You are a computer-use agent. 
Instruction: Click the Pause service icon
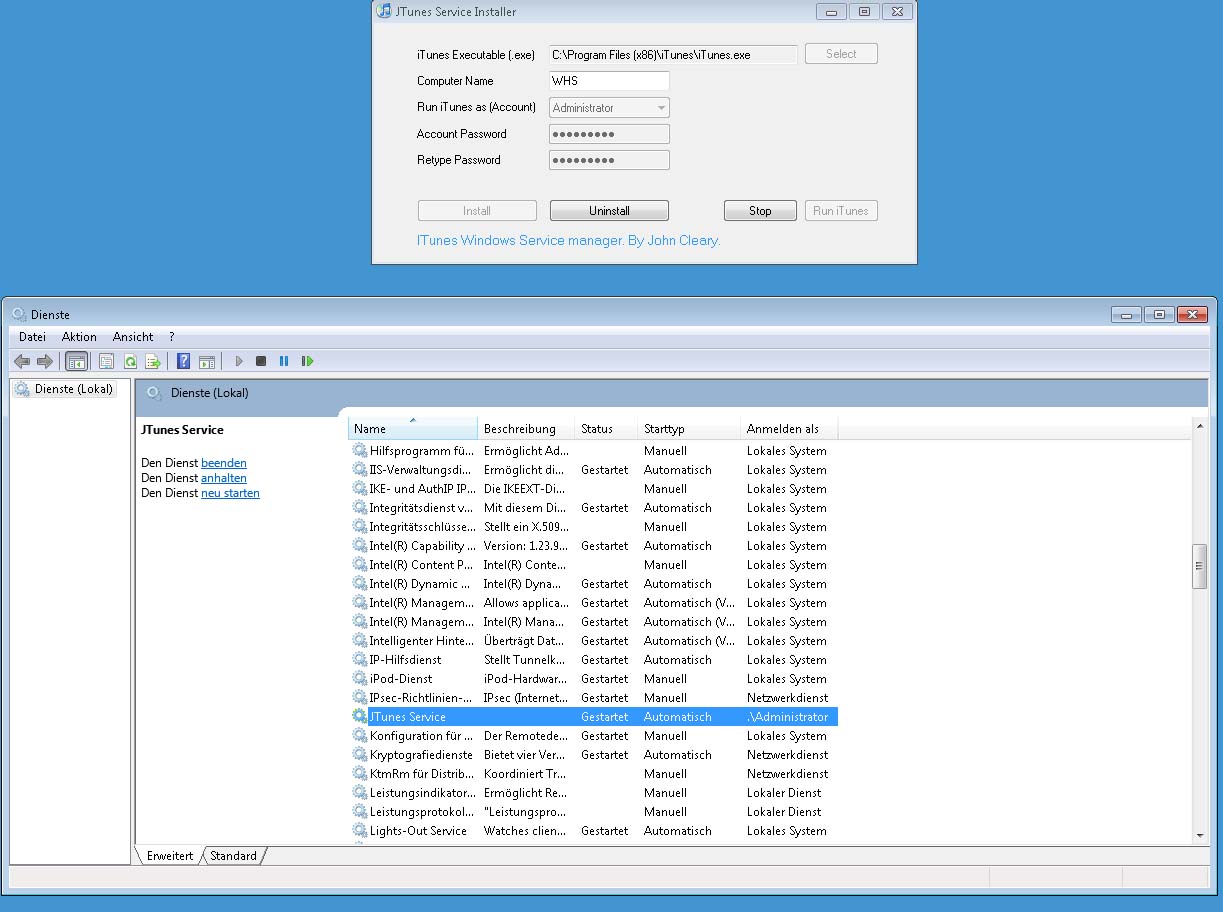point(284,361)
